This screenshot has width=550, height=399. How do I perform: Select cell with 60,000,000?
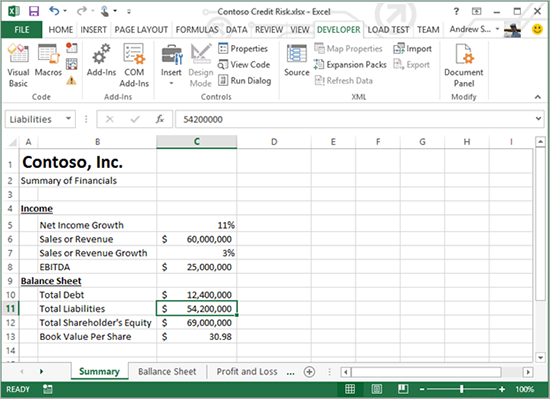197,239
